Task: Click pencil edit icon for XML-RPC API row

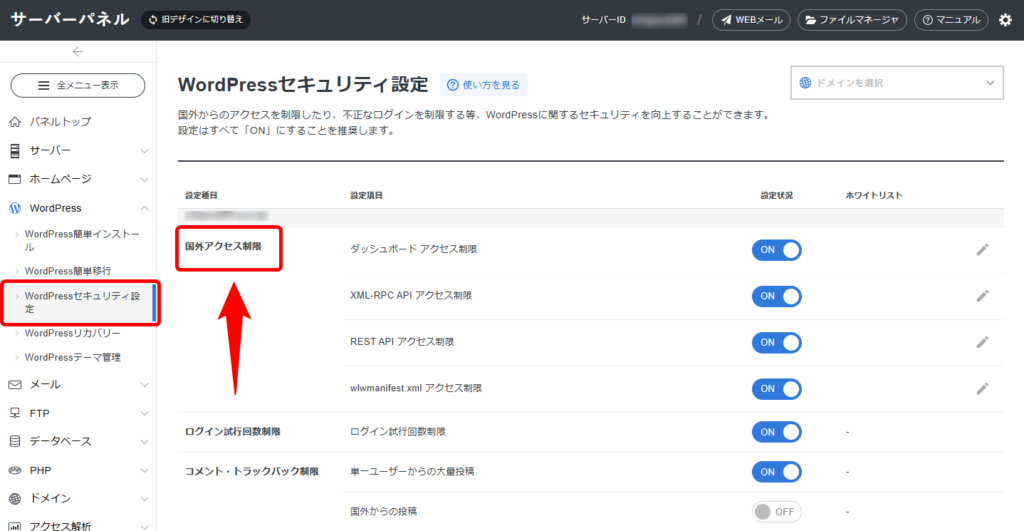Action: (982, 296)
